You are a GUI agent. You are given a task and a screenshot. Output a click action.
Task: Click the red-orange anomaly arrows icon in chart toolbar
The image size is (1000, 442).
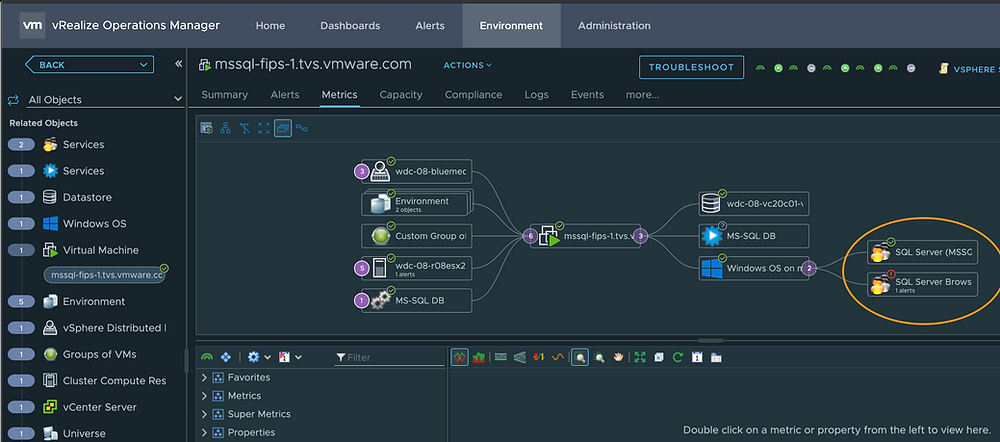tap(539, 357)
